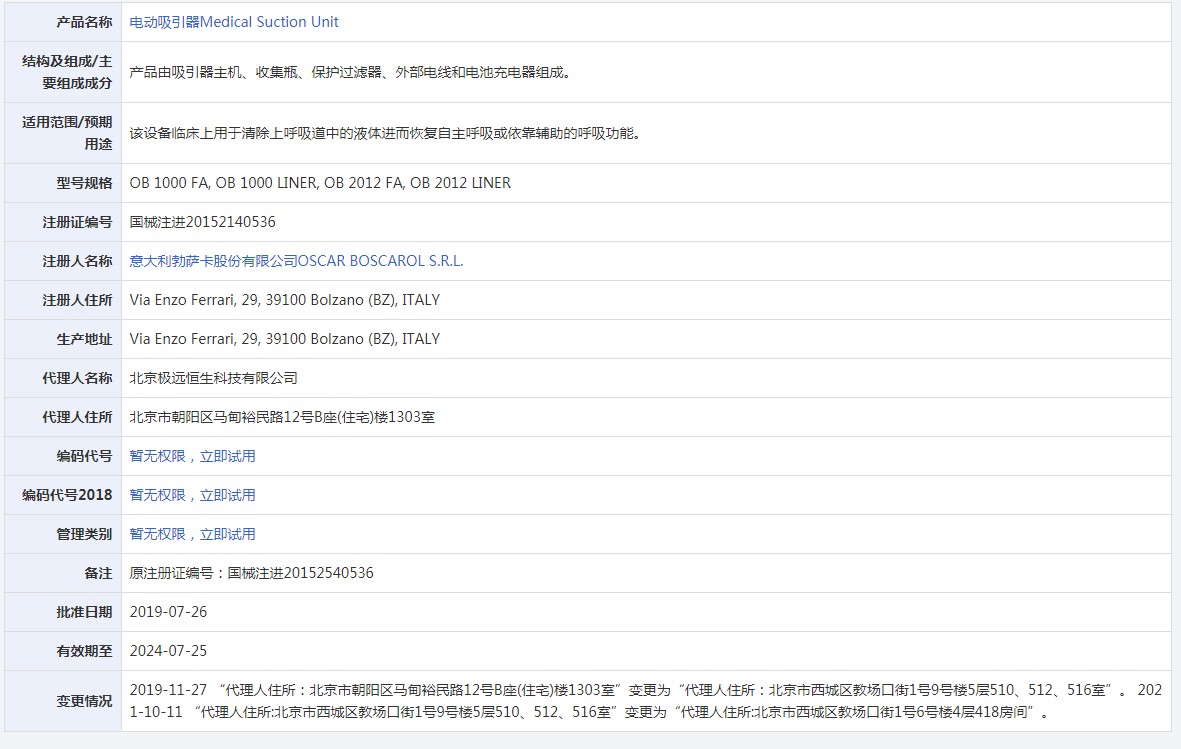Click the 生产地址 address Via Enzo Ferrari value
1181x749 pixels.
(285, 339)
